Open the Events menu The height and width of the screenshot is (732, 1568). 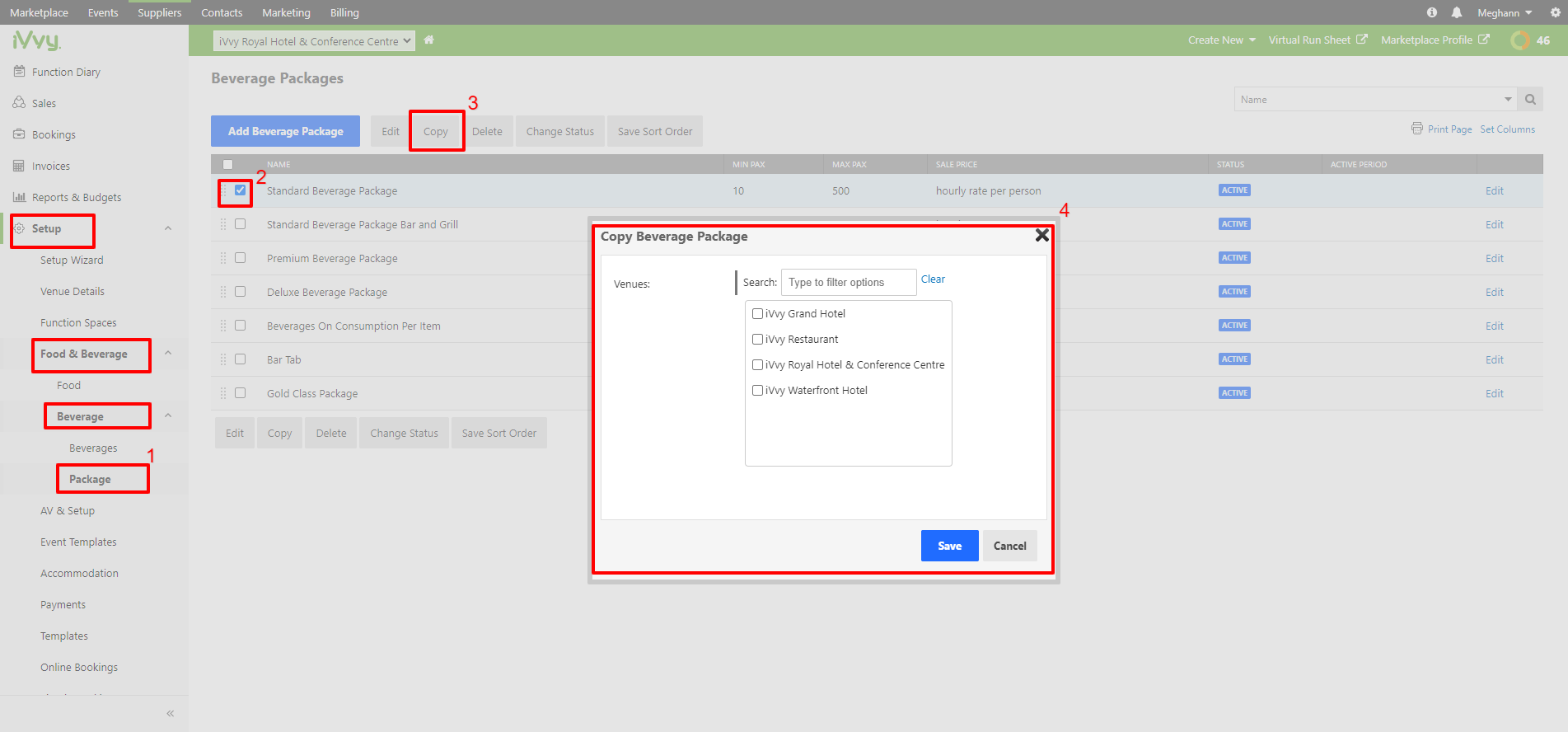coord(103,12)
